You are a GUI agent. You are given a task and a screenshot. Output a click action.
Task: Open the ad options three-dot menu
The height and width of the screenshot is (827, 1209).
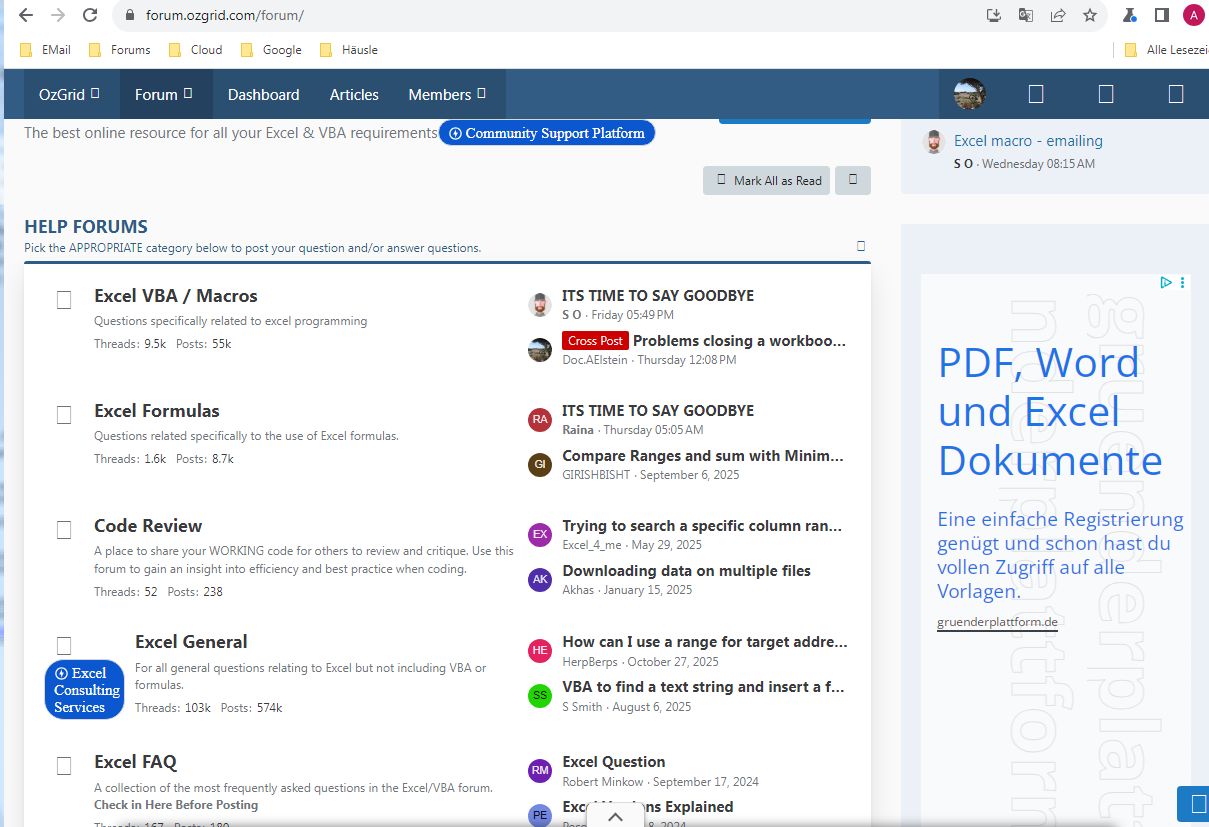point(1182,283)
